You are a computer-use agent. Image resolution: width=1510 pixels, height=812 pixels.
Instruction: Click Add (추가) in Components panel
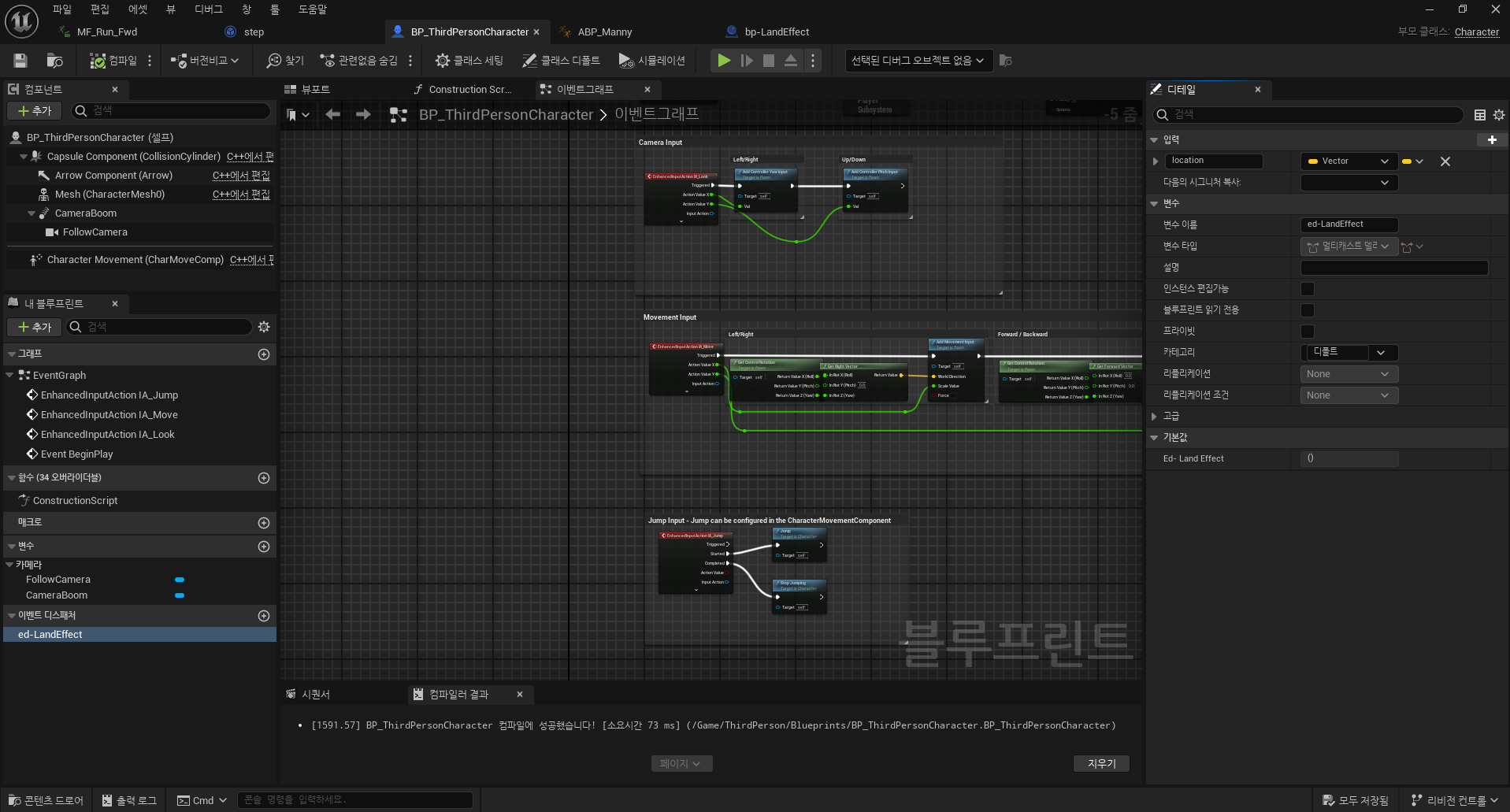35,111
